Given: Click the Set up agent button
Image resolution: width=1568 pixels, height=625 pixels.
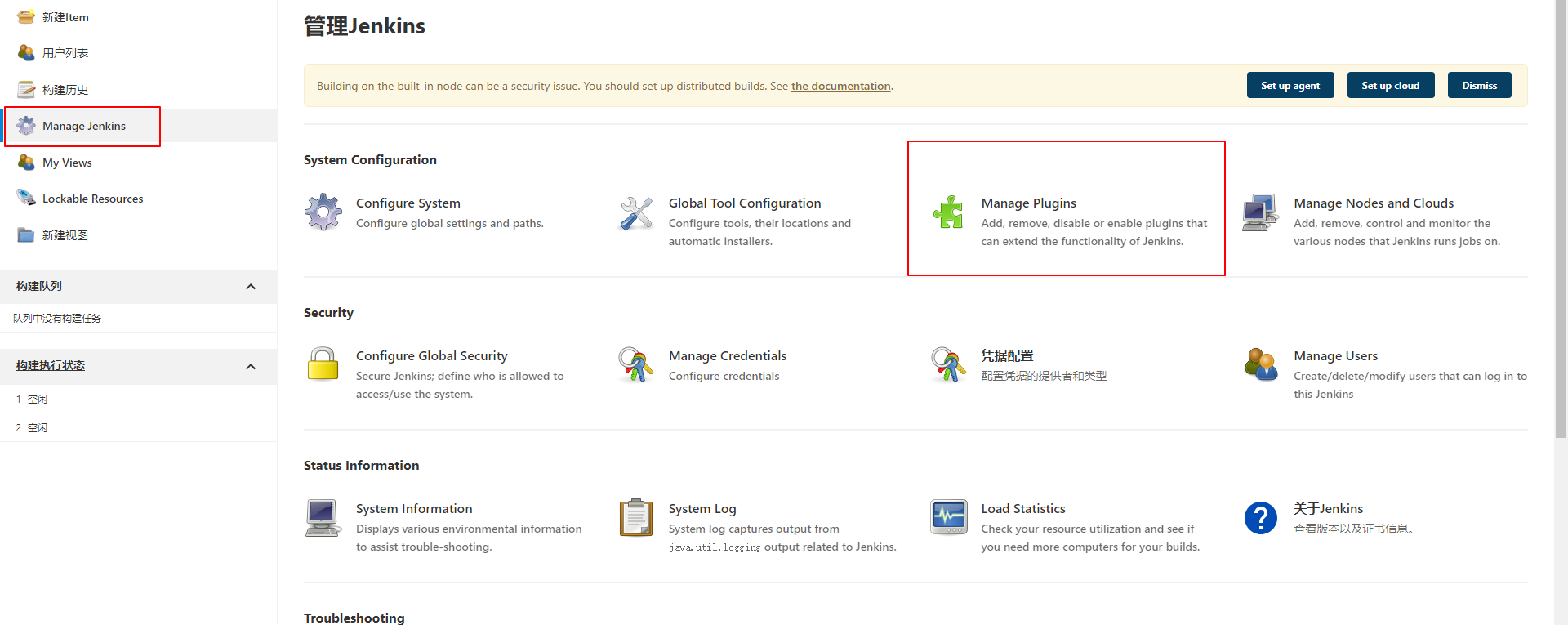Looking at the screenshot, I should point(1290,85).
